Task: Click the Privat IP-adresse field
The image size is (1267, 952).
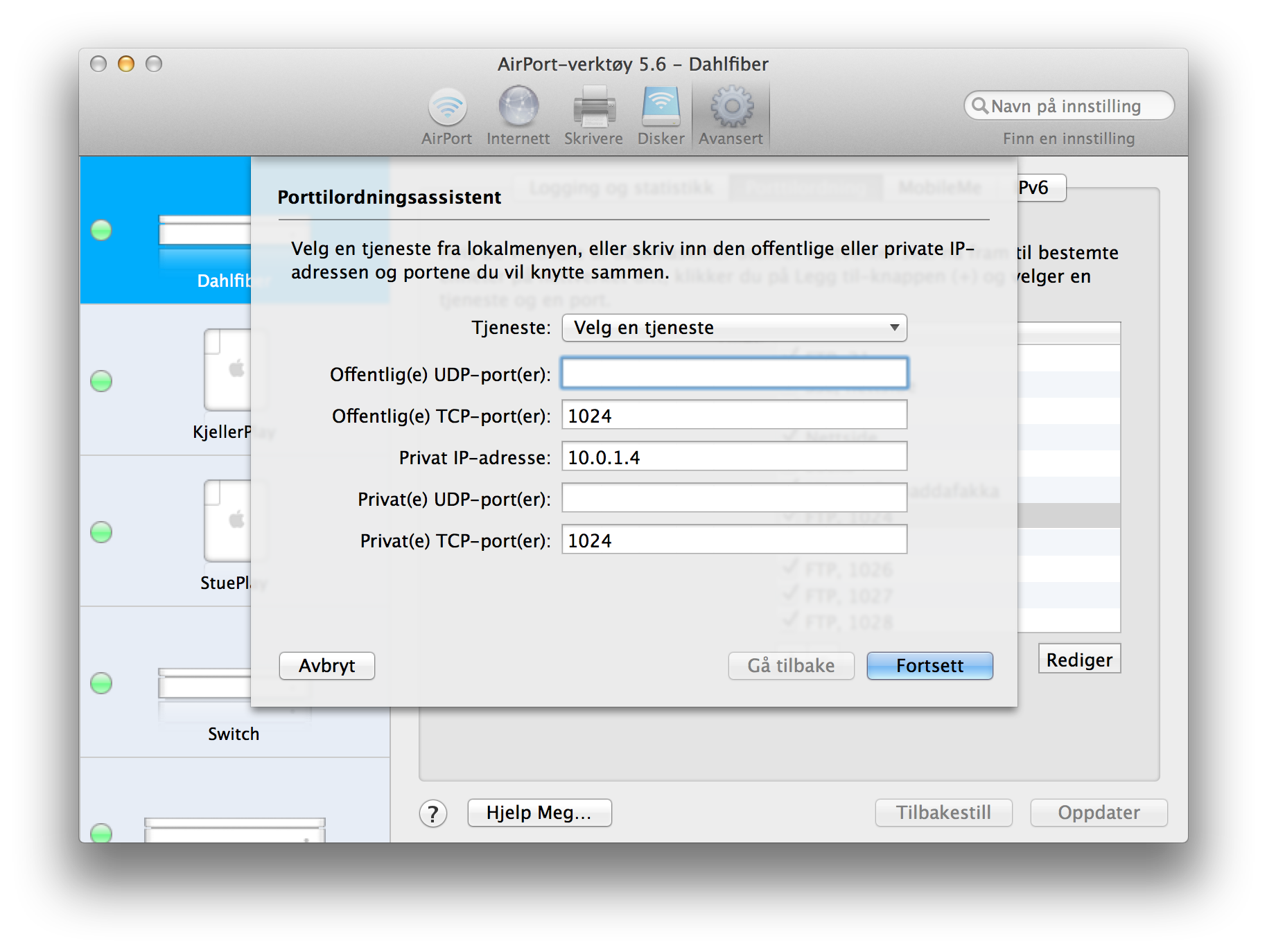Action: pyautogui.click(x=734, y=457)
